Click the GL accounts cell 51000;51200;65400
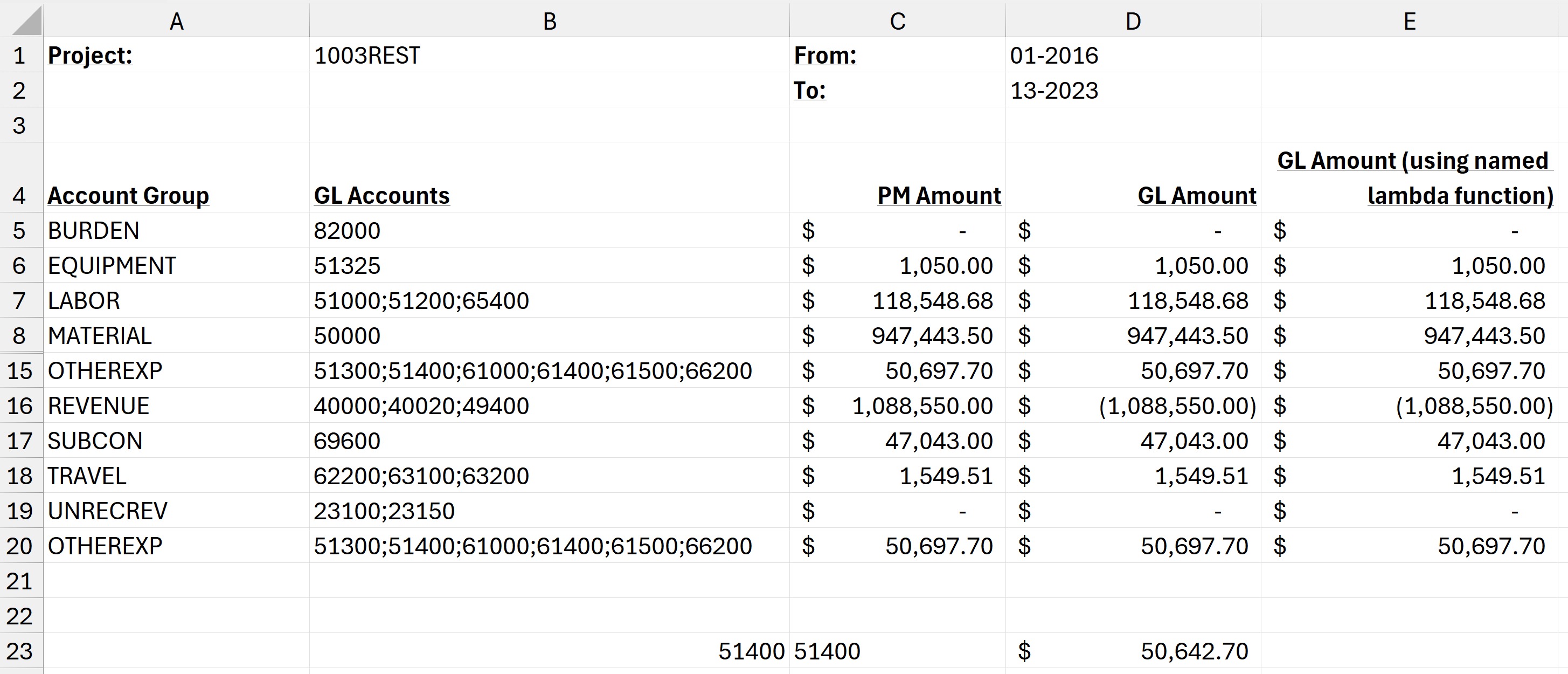Screen dimensions: 1568x674 (x=550, y=300)
